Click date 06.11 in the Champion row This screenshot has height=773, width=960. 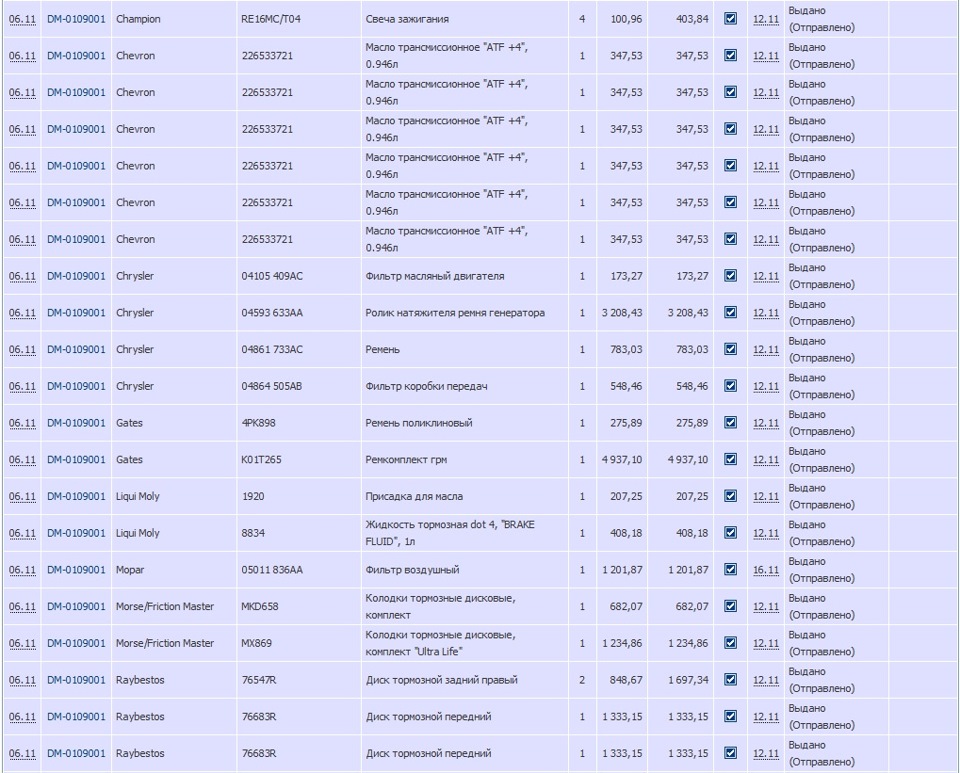click(22, 19)
